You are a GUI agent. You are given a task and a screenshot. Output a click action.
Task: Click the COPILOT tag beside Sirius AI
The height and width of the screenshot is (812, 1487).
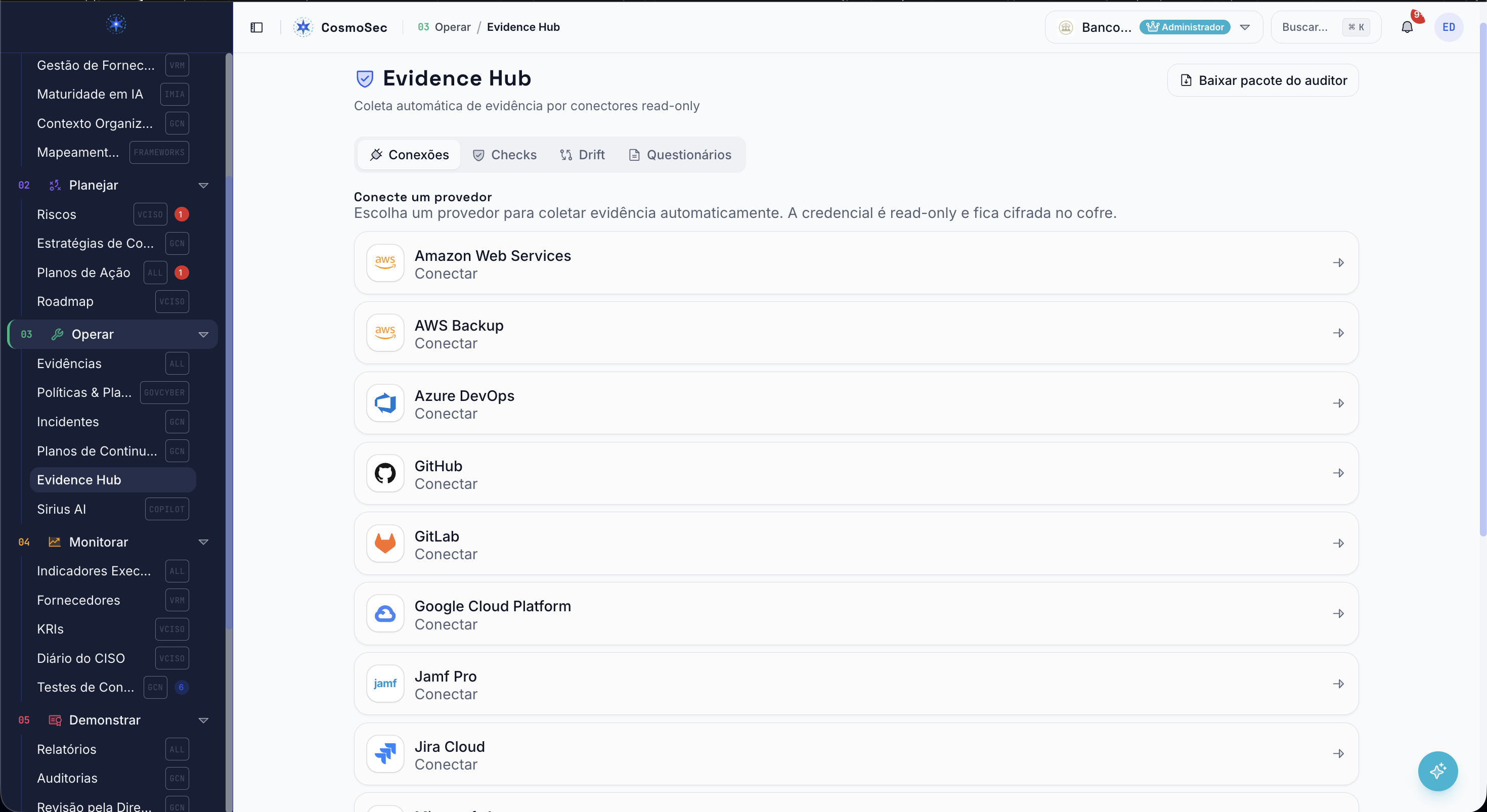[x=167, y=509]
